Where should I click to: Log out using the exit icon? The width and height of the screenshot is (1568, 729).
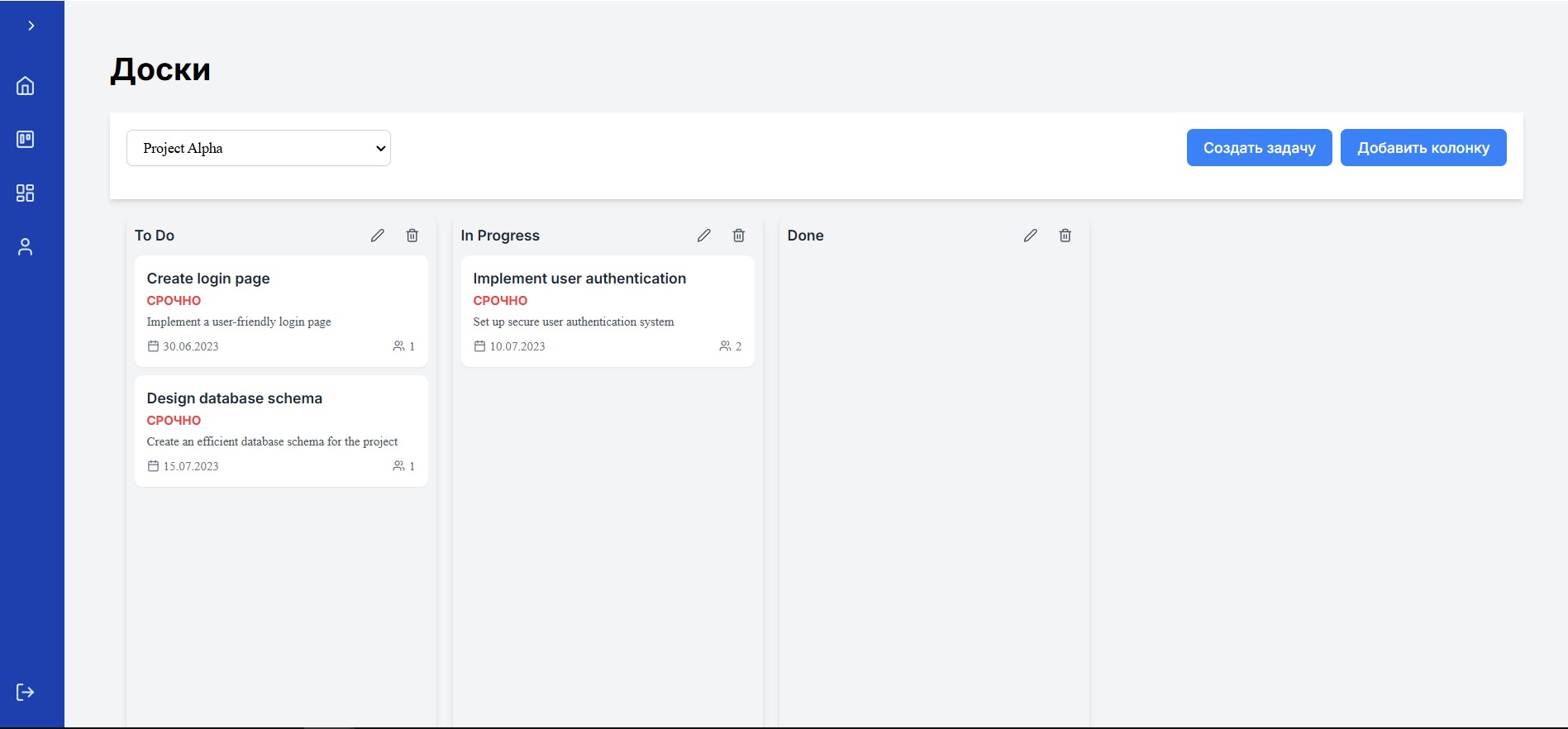[x=26, y=692]
